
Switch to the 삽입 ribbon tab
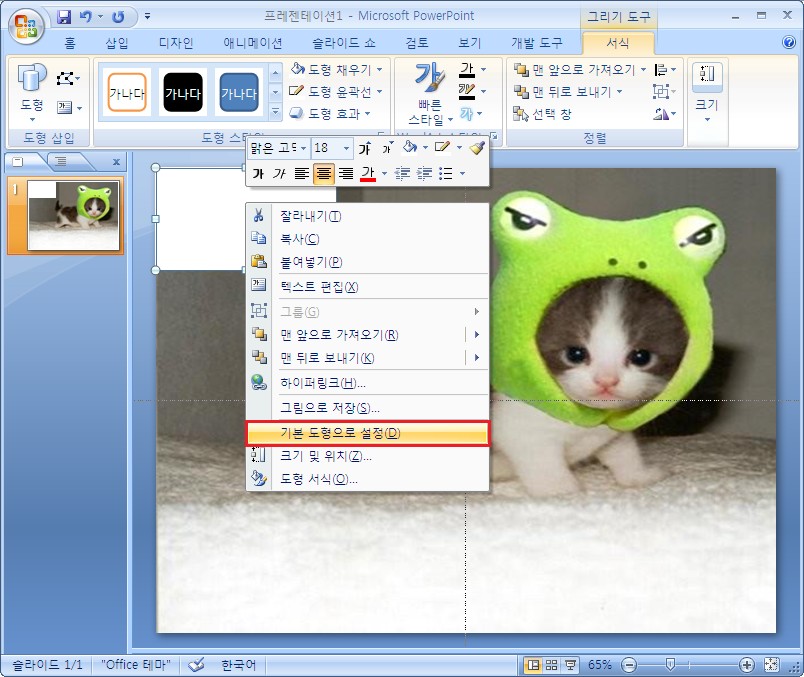pyautogui.click(x=117, y=43)
